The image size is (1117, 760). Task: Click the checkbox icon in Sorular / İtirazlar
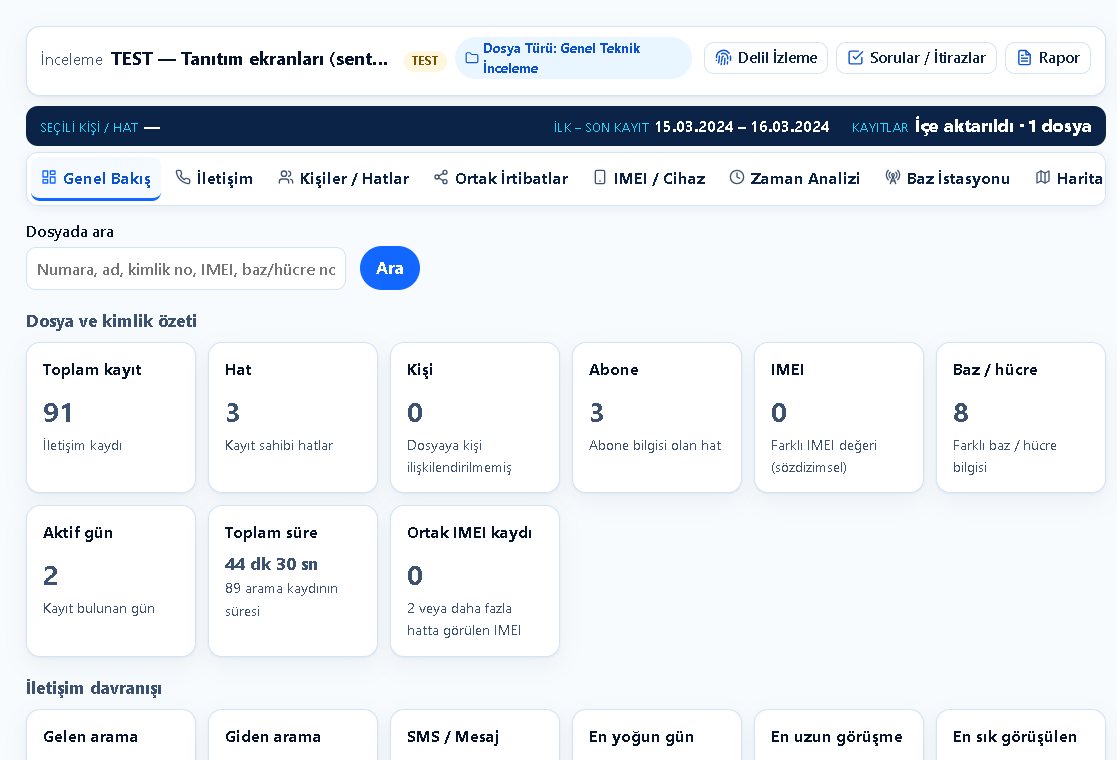point(856,58)
